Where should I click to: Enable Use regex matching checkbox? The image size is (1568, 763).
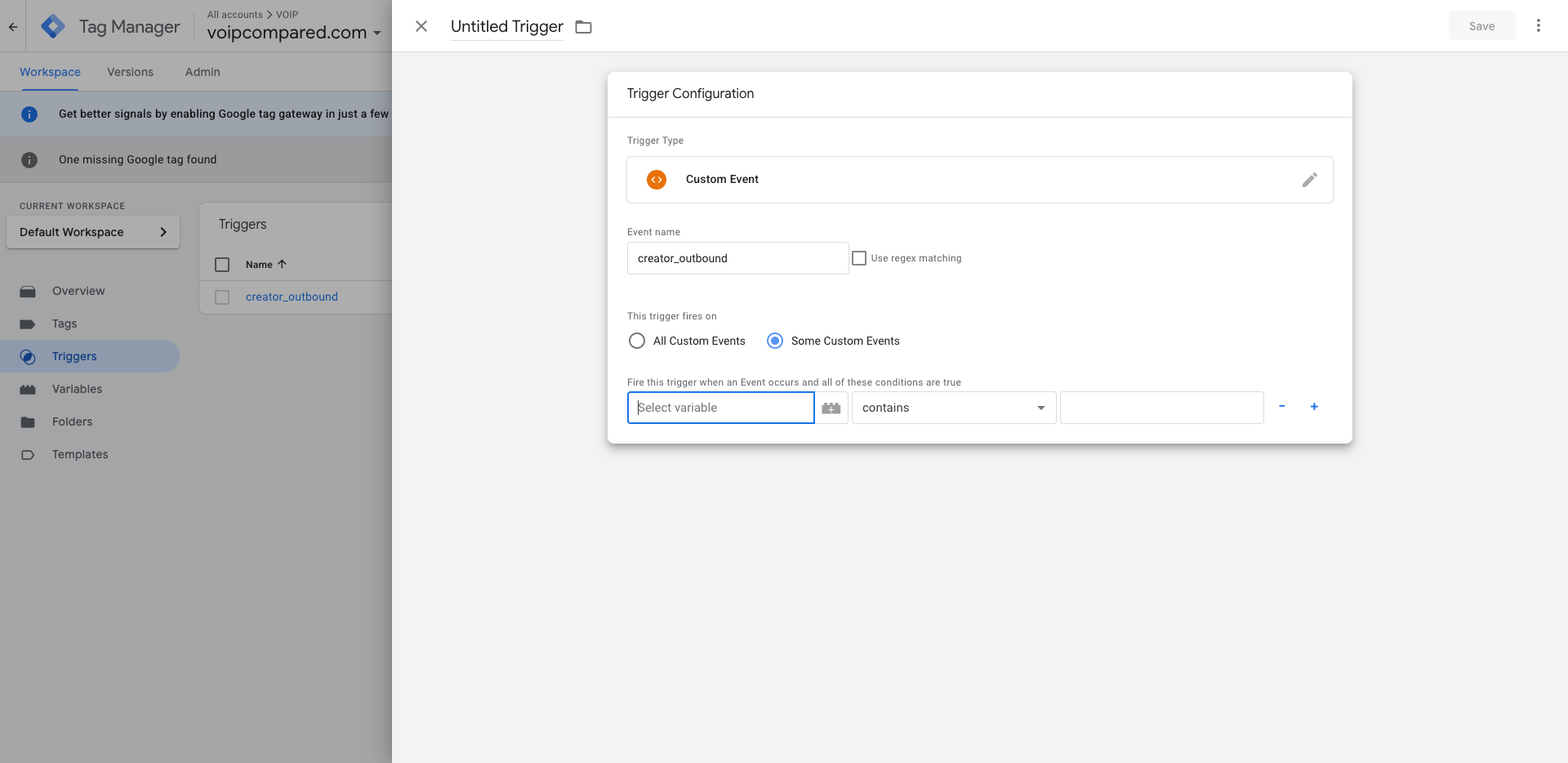[x=859, y=258]
